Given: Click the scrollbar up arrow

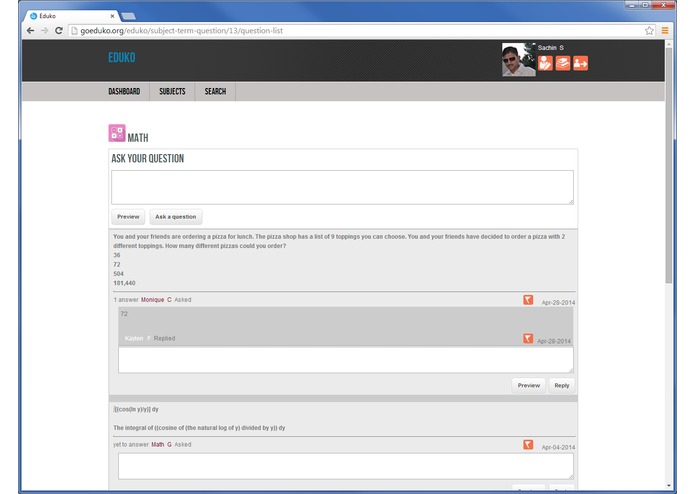Looking at the screenshot, I should (x=668, y=44).
